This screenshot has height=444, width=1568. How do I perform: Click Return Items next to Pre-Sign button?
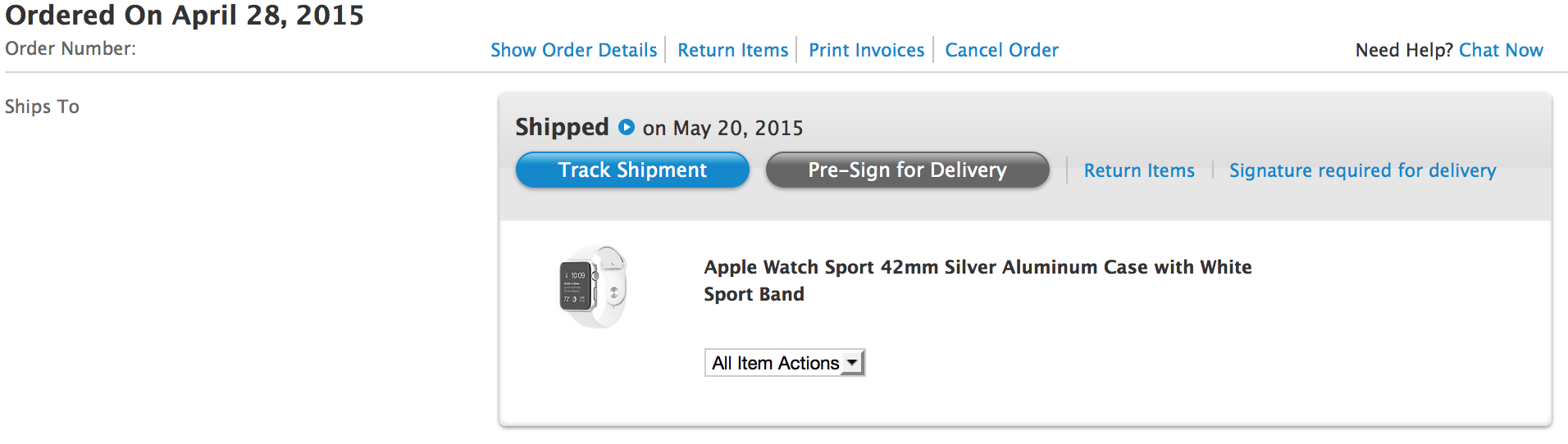1139,170
